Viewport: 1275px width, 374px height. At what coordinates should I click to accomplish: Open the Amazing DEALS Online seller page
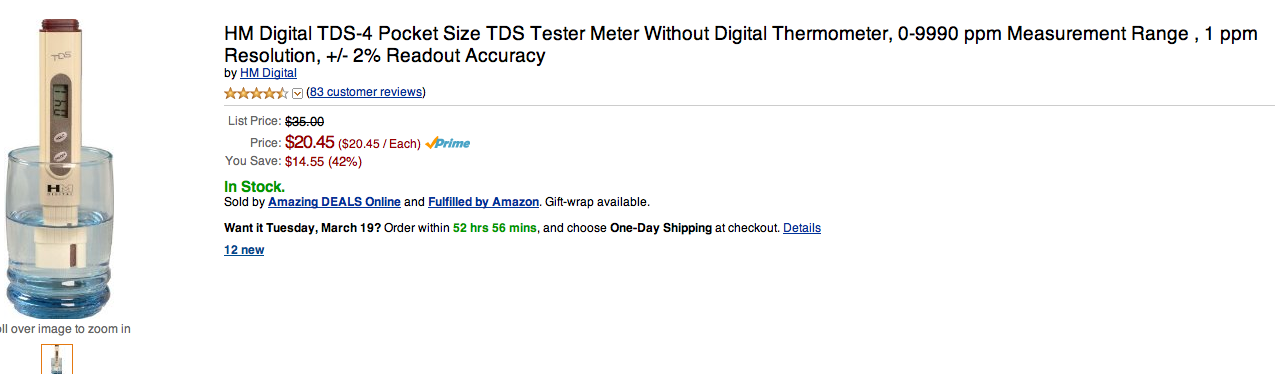point(334,202)
